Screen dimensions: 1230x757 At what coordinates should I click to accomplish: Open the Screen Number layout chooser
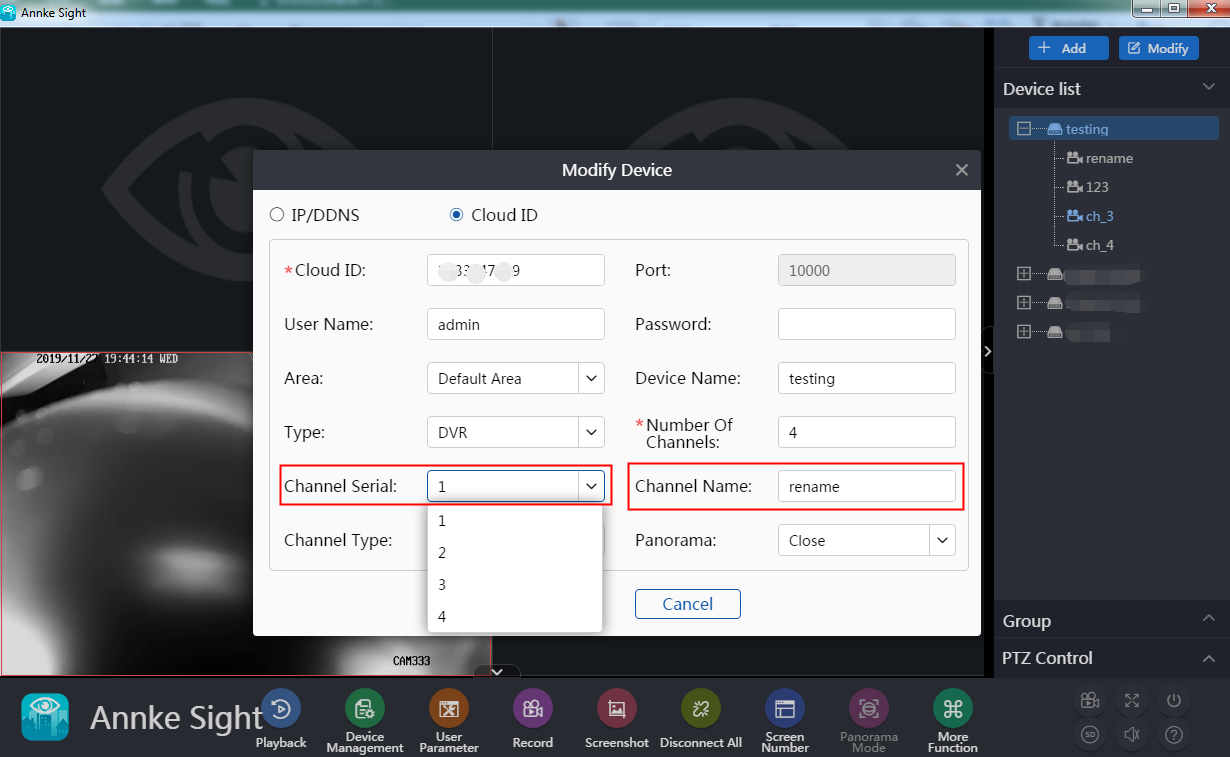(x=785, y=709)
